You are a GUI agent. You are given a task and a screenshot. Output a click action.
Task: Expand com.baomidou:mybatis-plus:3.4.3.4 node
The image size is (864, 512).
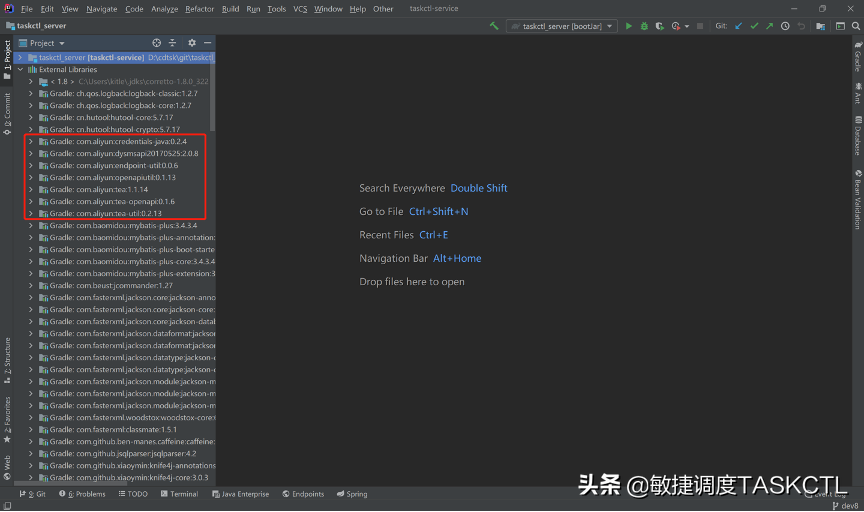(31, 225)
